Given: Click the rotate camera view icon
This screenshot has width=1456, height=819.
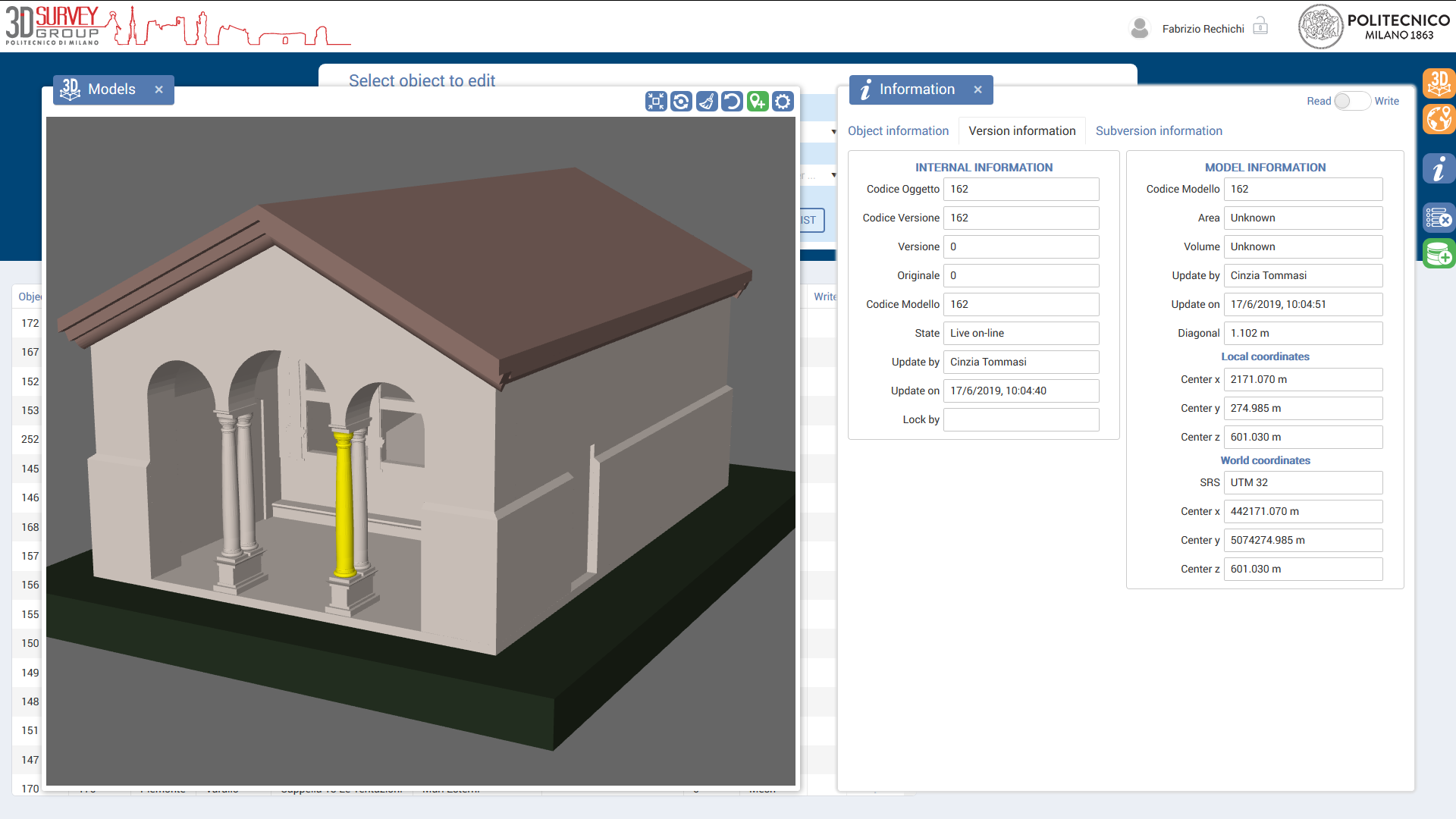Looking at the screenshot, I should 681,102.
